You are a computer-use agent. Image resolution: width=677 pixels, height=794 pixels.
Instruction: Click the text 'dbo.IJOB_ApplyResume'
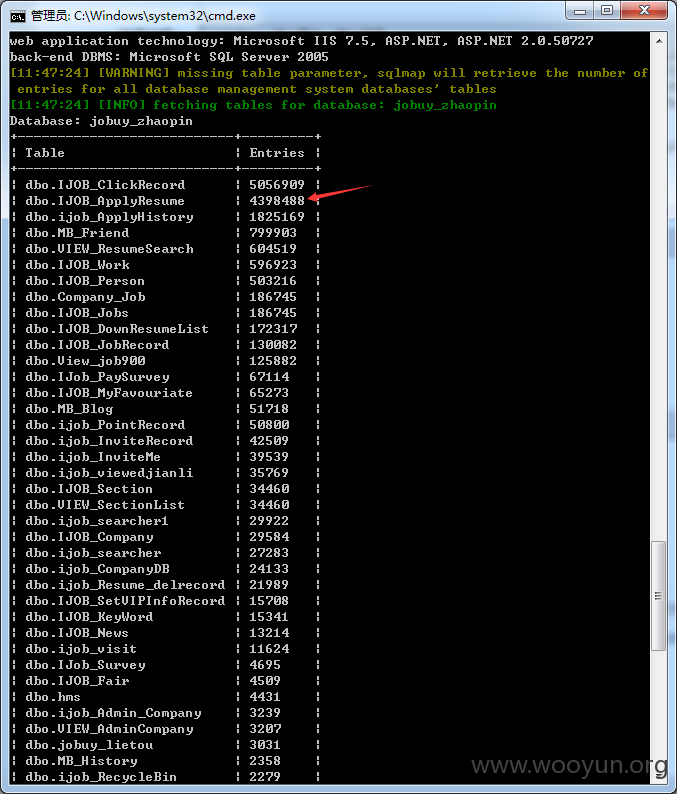[105, 201]
